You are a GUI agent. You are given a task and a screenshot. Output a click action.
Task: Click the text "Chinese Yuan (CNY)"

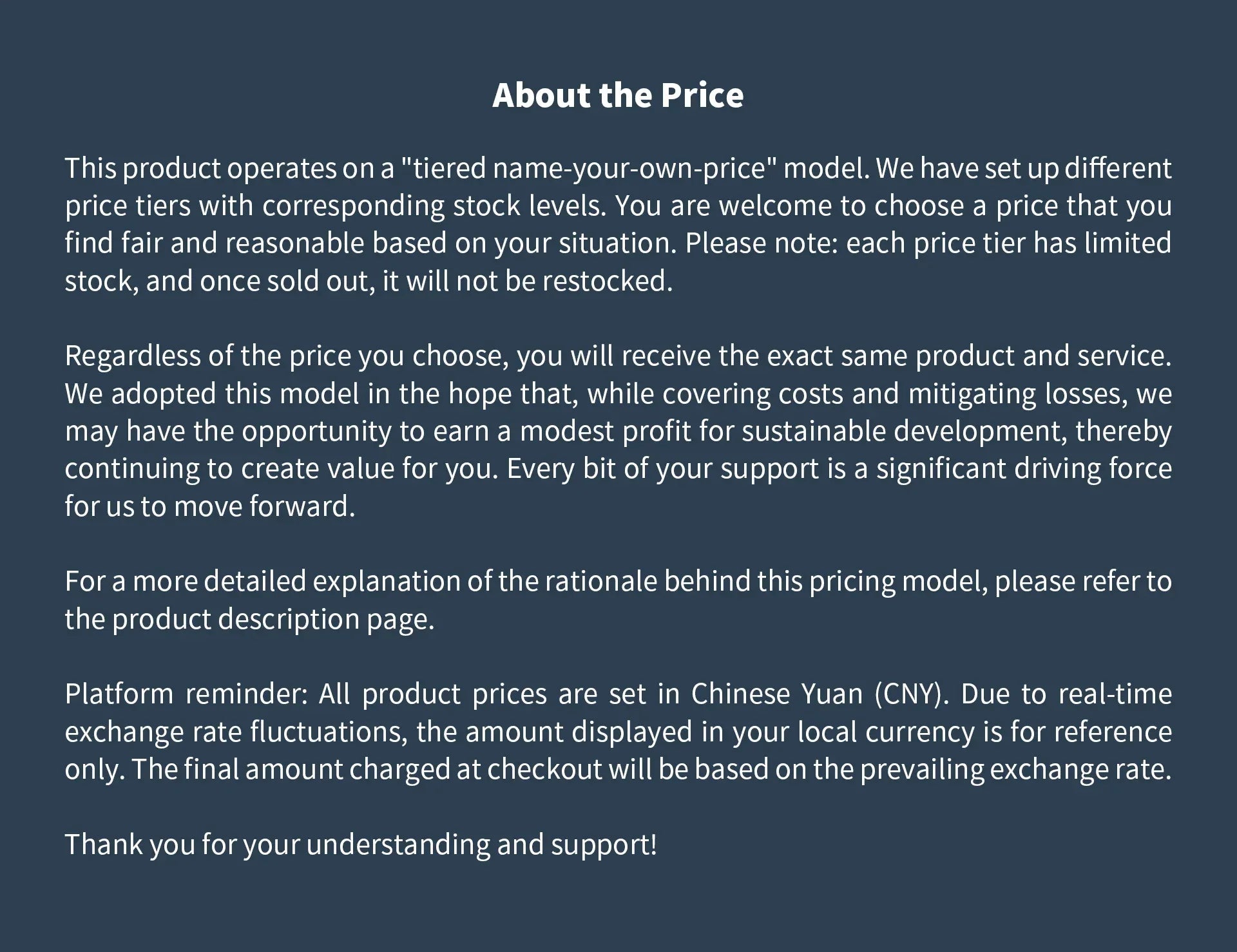click(x=820, y=694)
